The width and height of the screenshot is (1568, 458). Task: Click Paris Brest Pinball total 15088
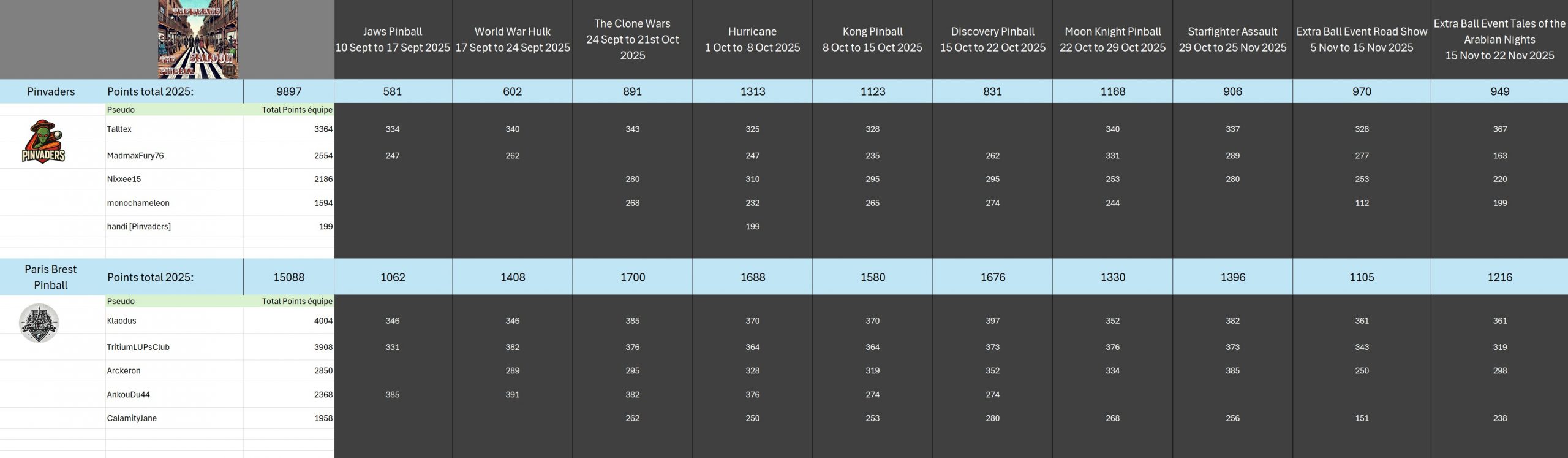[x=288, y=277]
